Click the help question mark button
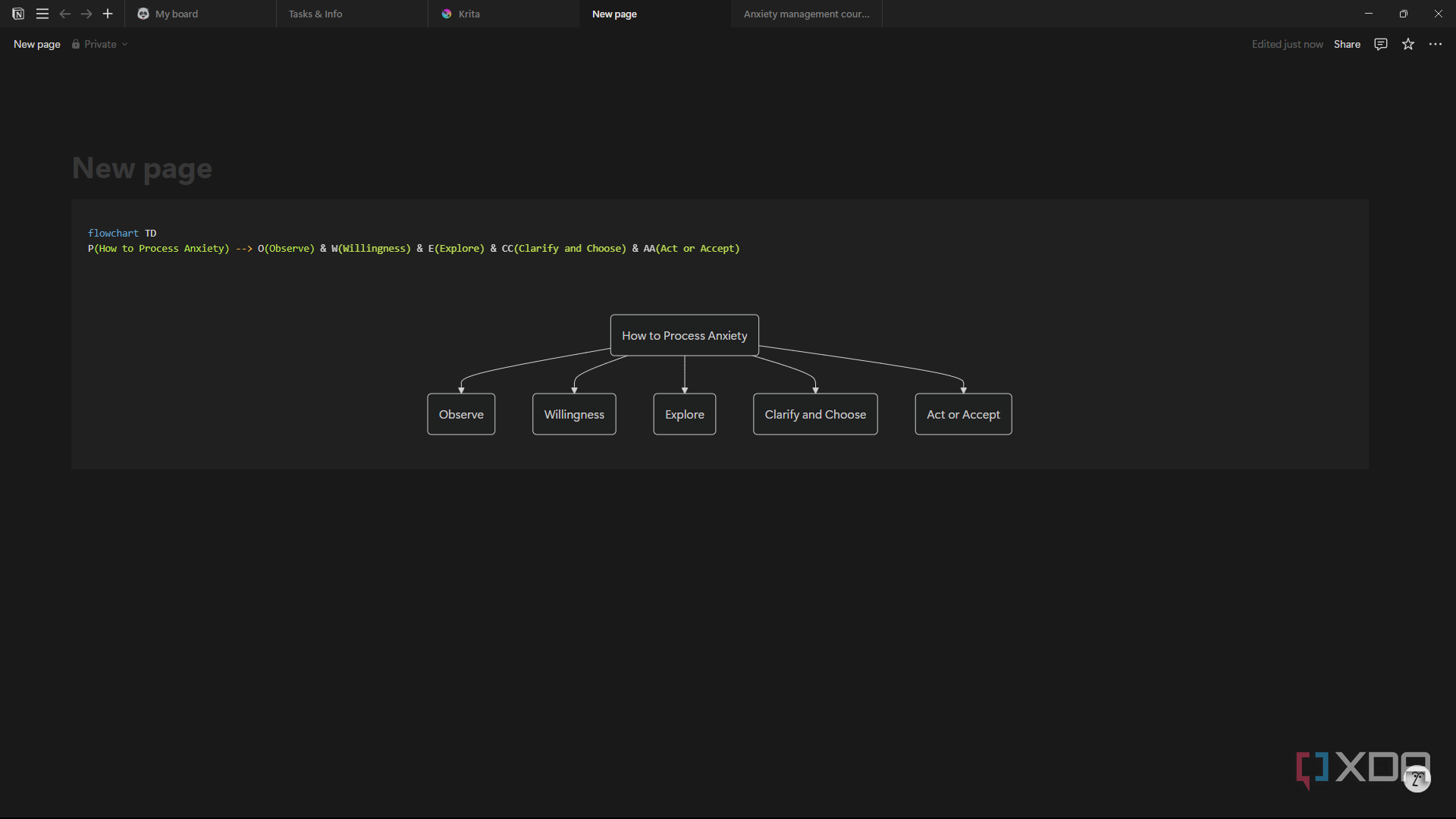The width and height of the screenshot is (1456, 819). tap(1417, 779)
